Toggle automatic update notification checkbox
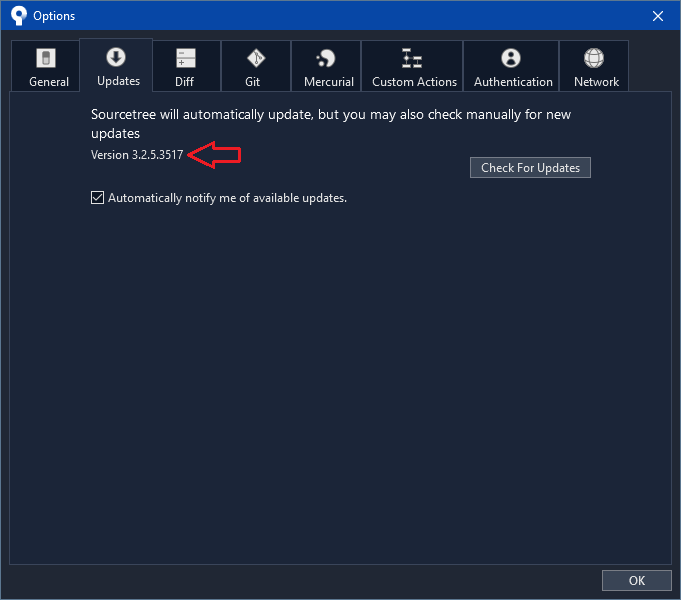681x600 pixels. 97,198
